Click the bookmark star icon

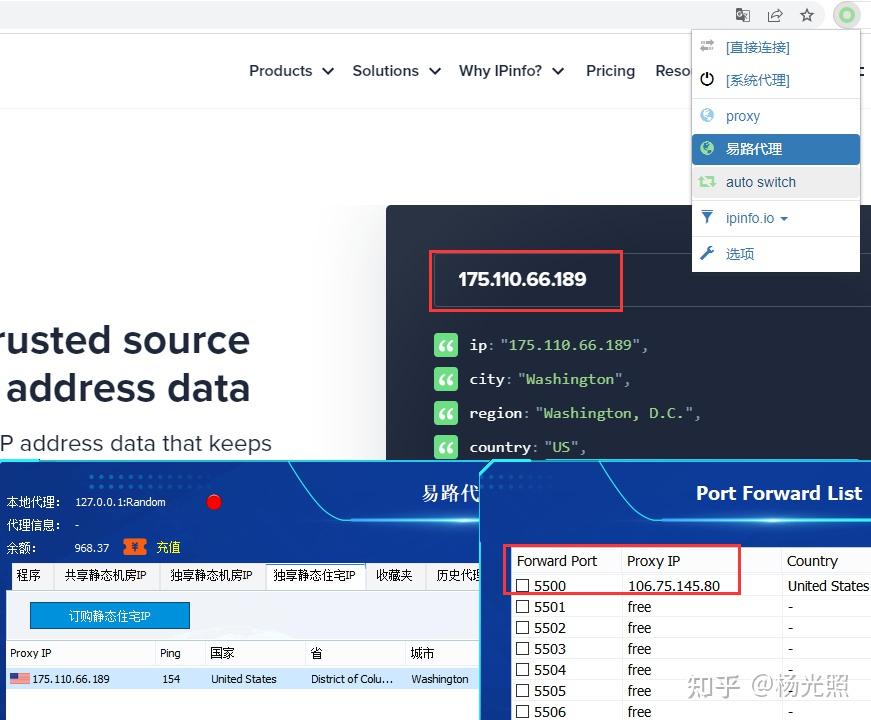pos(806,15)
